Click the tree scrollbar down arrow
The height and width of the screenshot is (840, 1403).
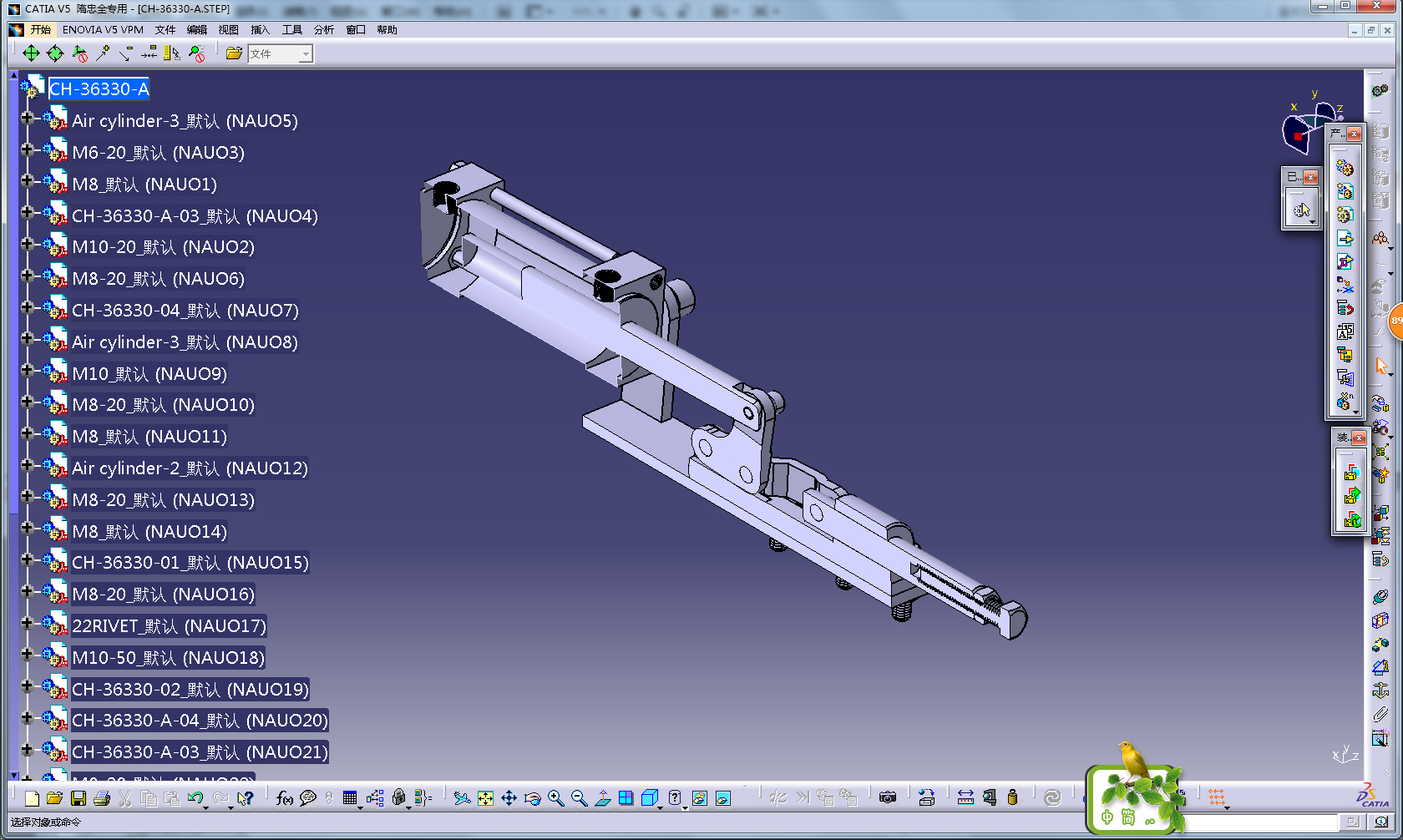tap(13, 776)
